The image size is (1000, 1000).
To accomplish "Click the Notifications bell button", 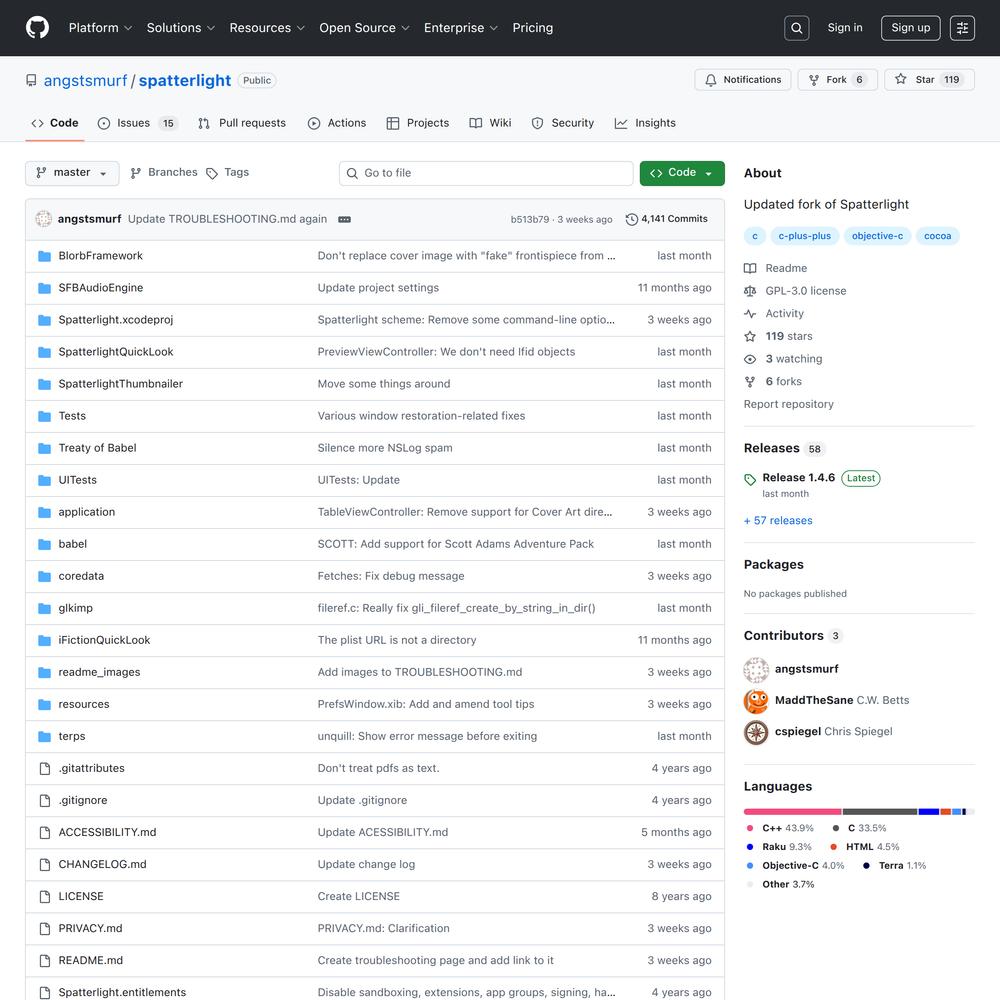I will pos(743,80).
